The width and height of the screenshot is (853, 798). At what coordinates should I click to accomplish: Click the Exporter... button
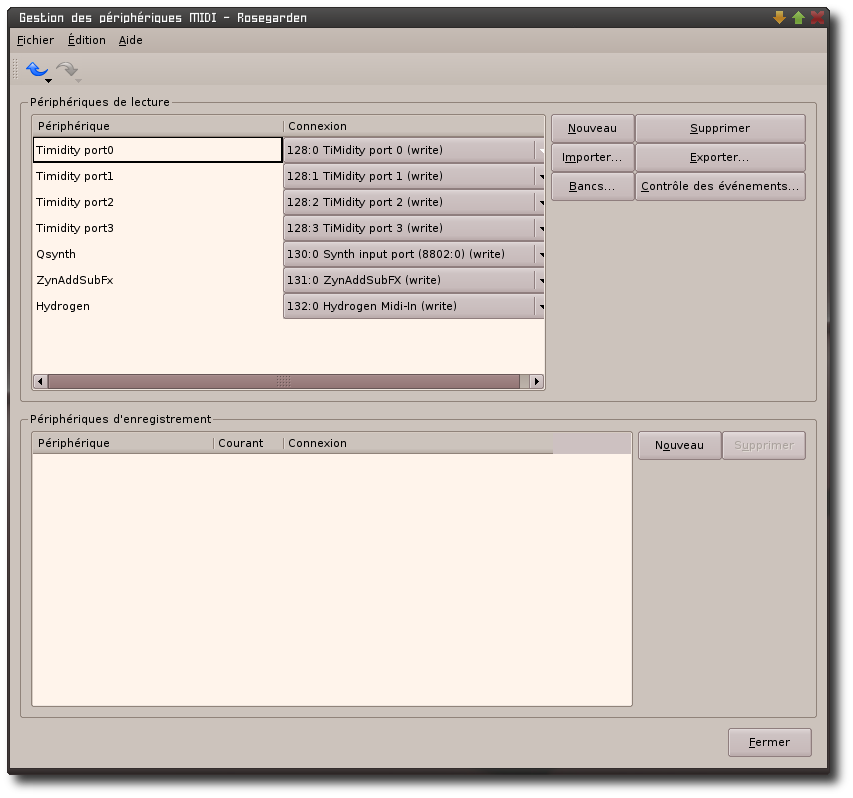720,157
